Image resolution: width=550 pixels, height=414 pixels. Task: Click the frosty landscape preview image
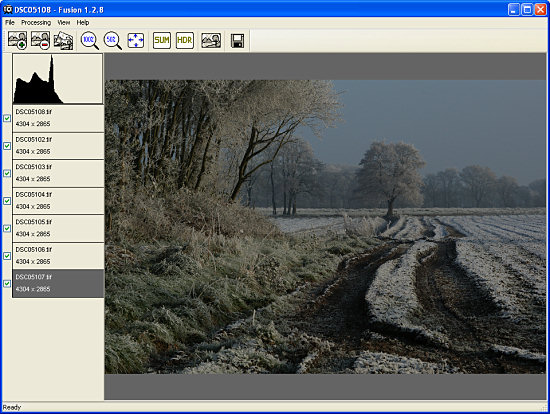point(325,227)
